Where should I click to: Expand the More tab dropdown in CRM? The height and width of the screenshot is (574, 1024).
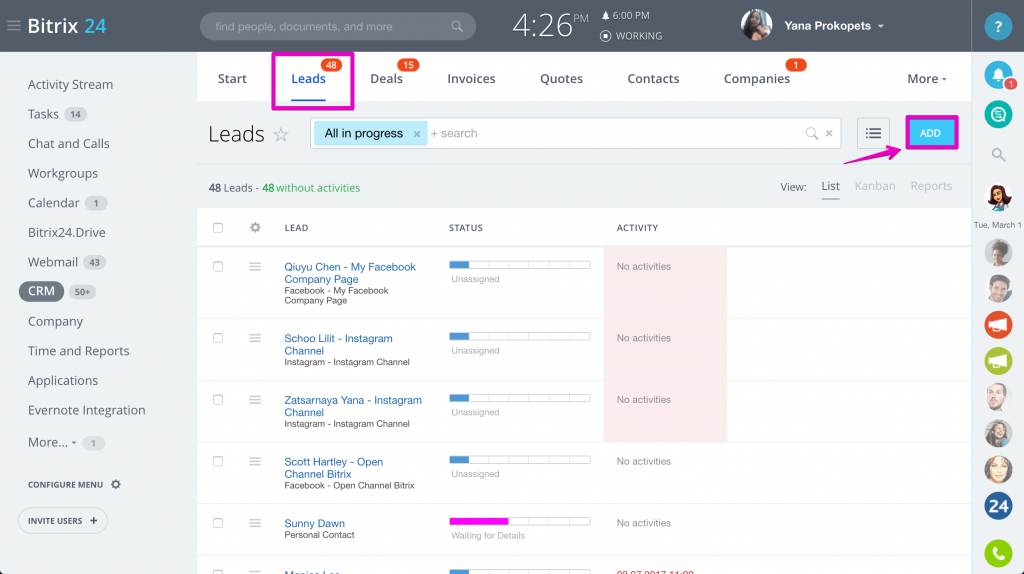927,78
